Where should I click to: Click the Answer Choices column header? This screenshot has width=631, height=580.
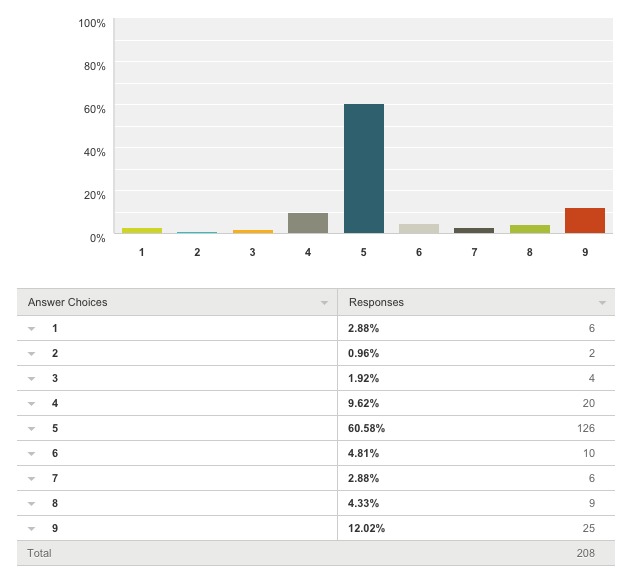(68, 302)
